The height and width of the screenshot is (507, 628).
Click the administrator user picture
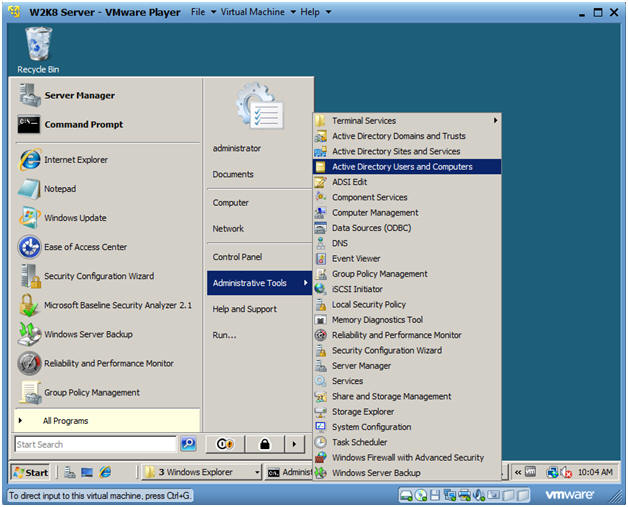[x=259, y=106]
